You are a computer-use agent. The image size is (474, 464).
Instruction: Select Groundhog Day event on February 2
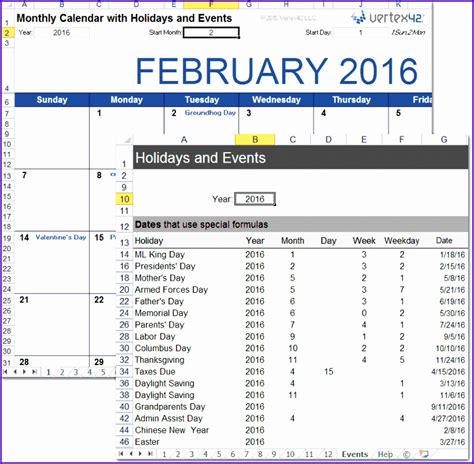[210, 113]
